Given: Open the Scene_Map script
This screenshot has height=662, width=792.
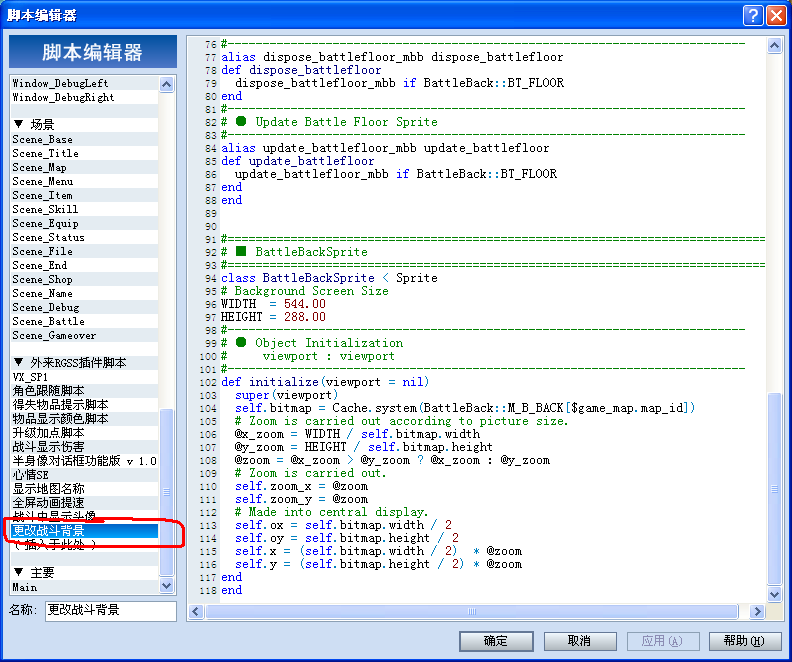Looking at the screenshot, I should pyautogui.click(x=84, y=167).
